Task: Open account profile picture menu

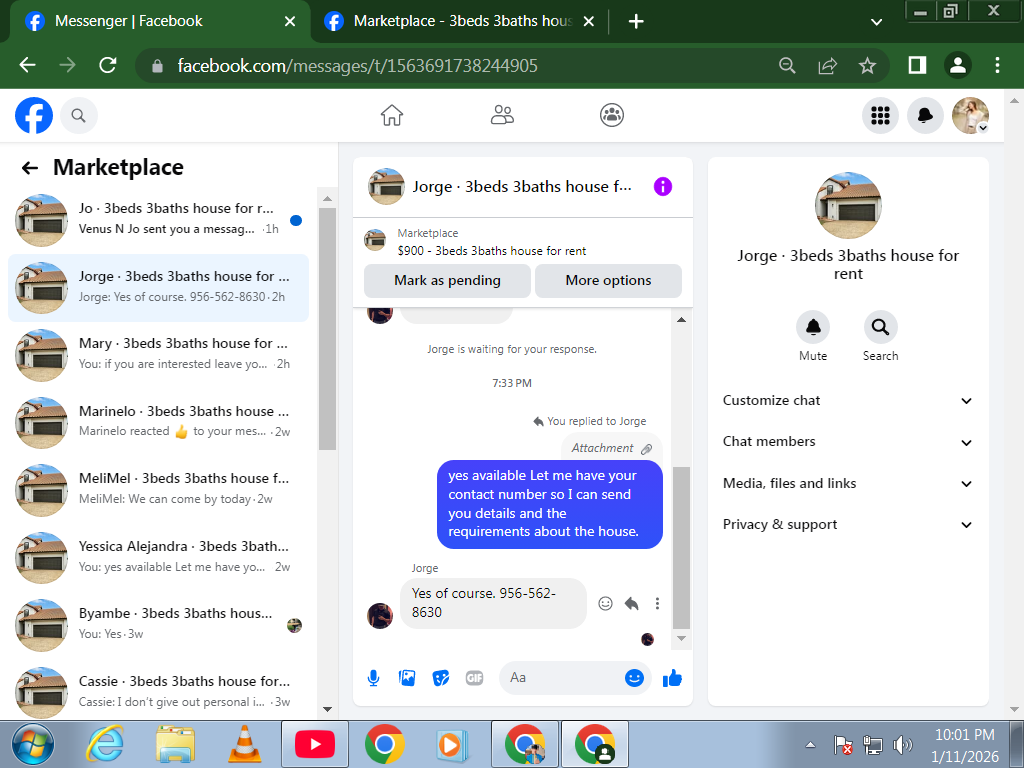Action: point(970,116)
